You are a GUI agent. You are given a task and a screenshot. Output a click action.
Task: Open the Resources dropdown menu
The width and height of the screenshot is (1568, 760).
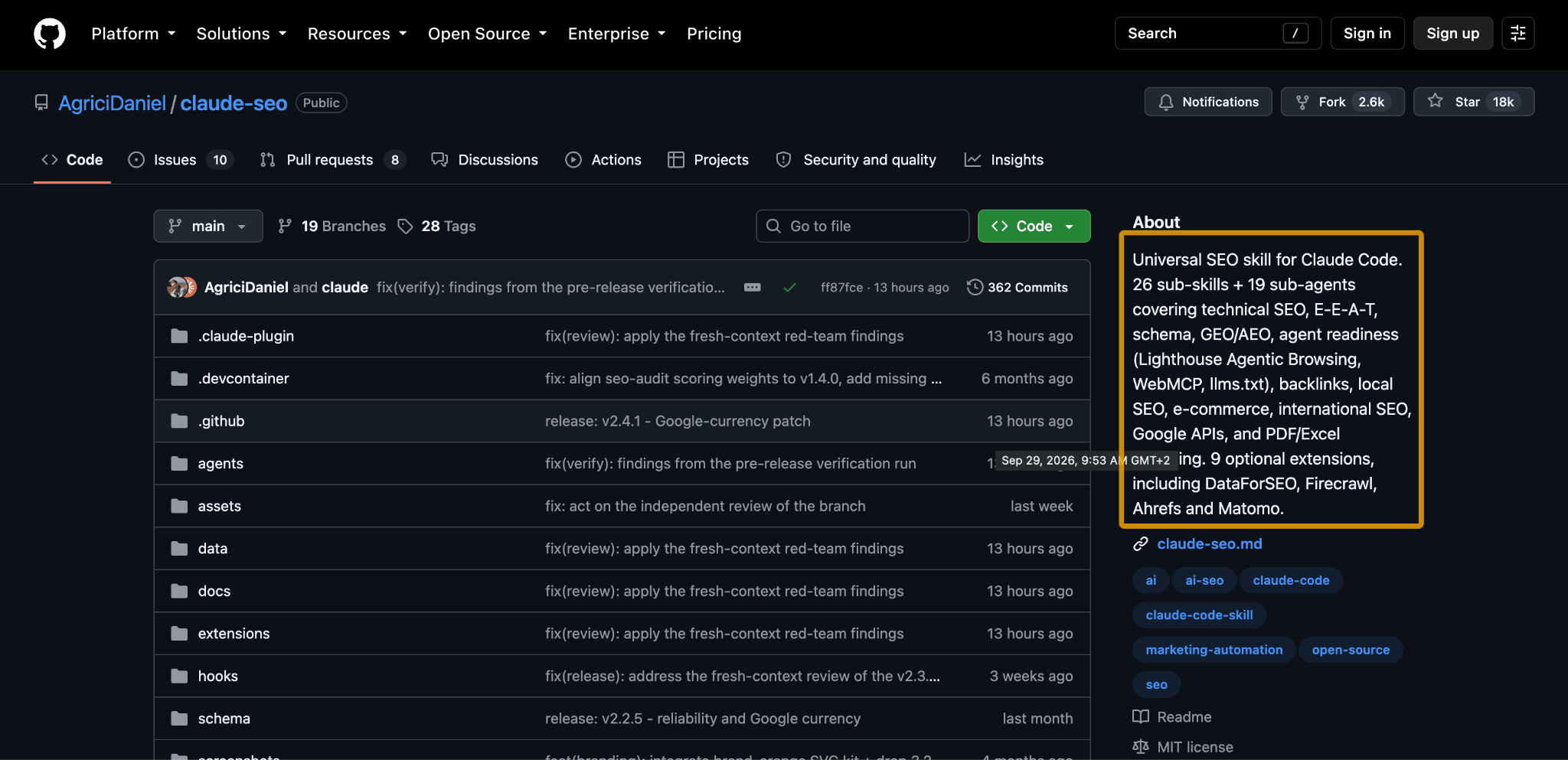click(x=358, y=34)
